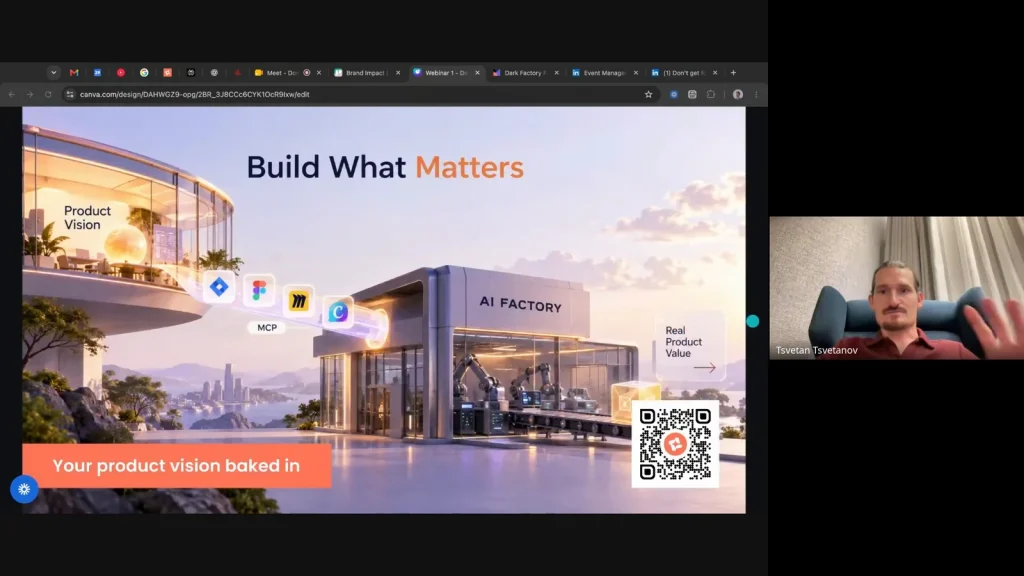Switch to the pinned Gmail tab
This screenshot has width=1024, height=576.
click(x=74, y=72)
